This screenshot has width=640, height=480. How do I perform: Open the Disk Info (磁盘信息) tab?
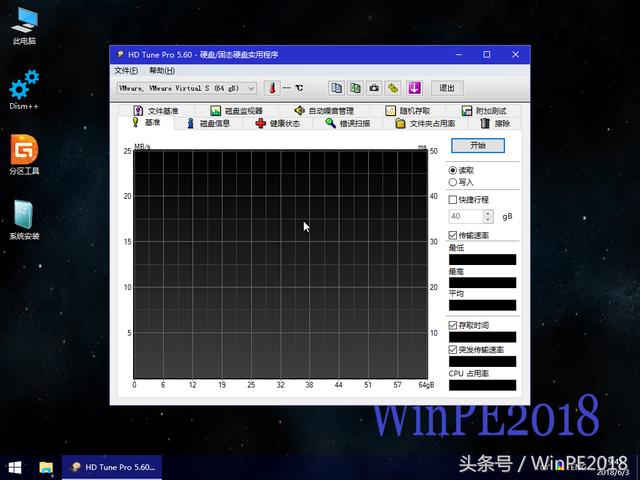[x=209, y=123]
